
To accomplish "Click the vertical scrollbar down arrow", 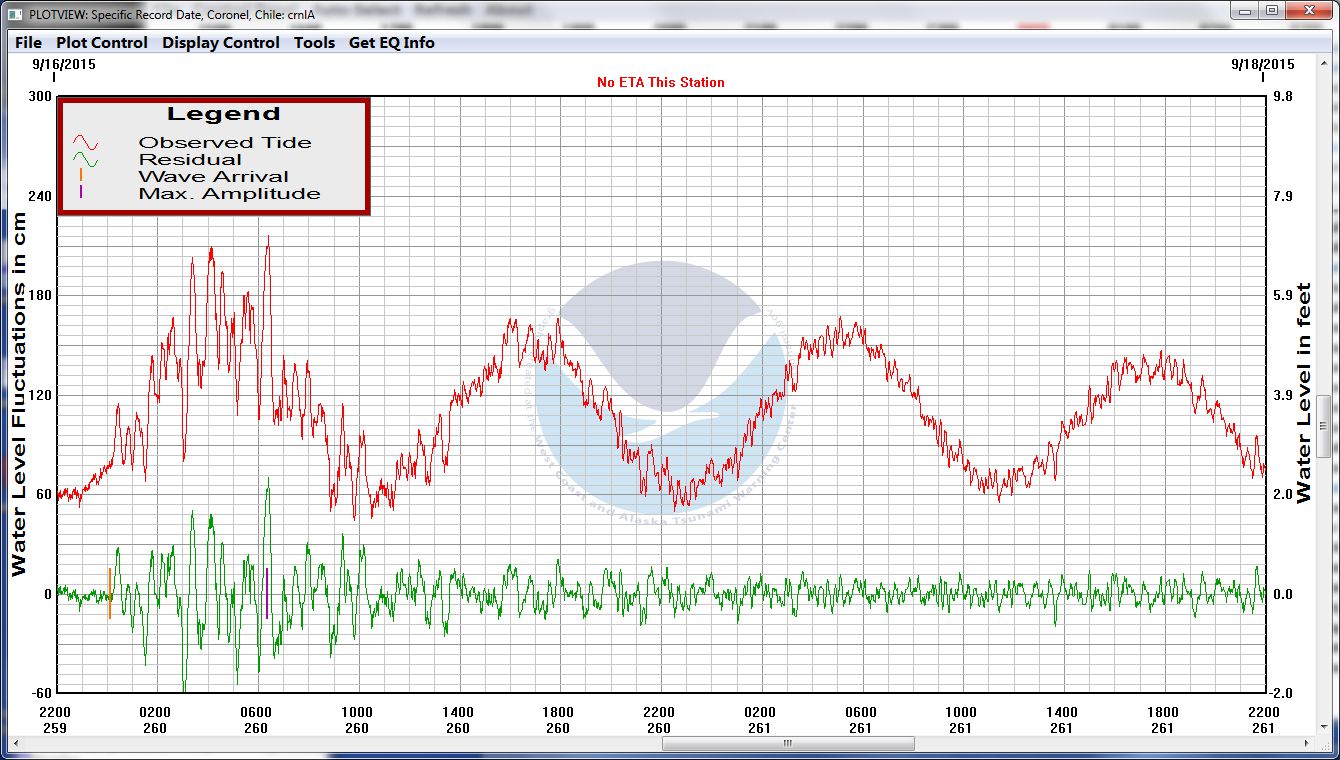I will click(1323, 726).
